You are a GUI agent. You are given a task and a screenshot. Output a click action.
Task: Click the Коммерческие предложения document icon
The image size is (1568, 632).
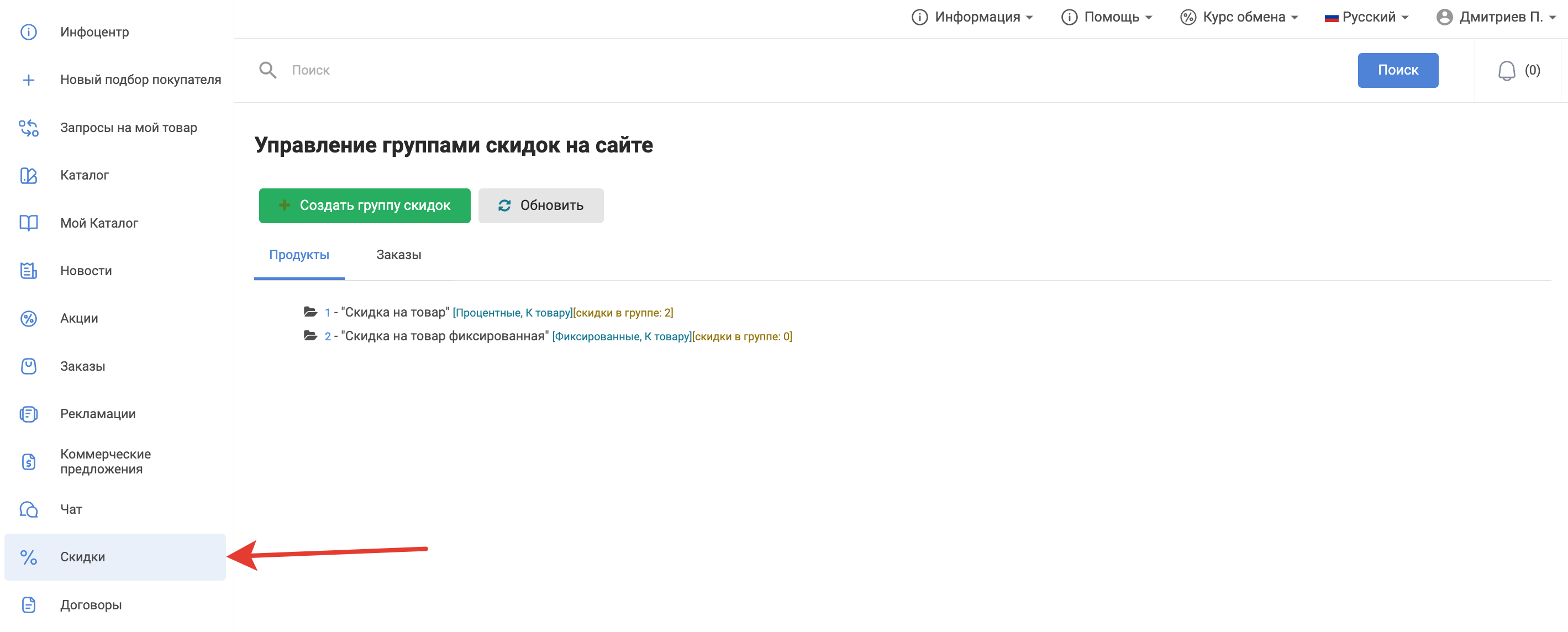[29, 461]
